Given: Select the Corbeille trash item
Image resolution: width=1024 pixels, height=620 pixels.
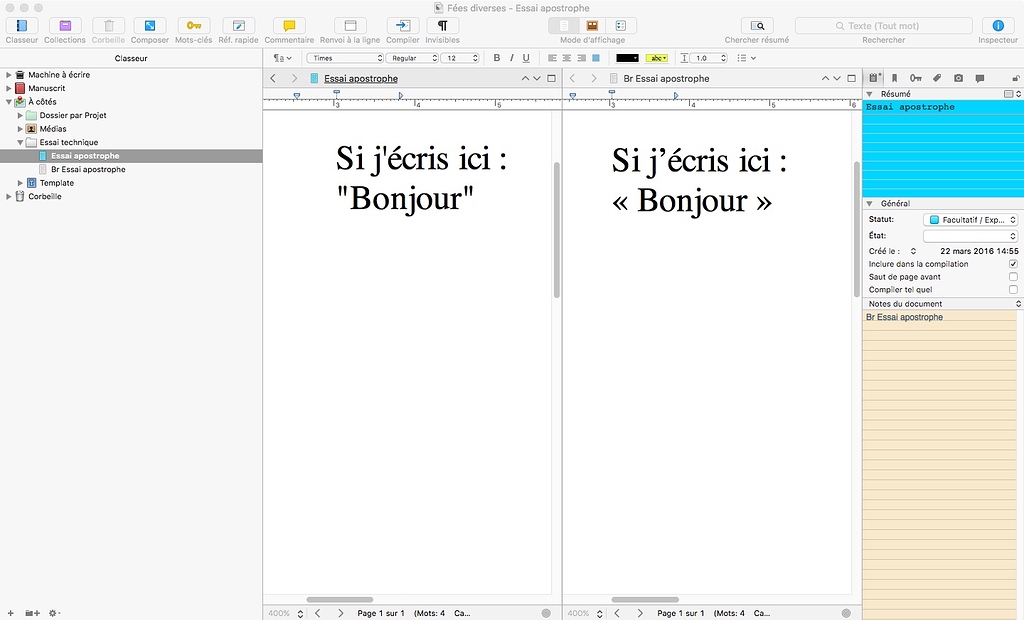Looking at the screenshot, I should coord(44,196).
